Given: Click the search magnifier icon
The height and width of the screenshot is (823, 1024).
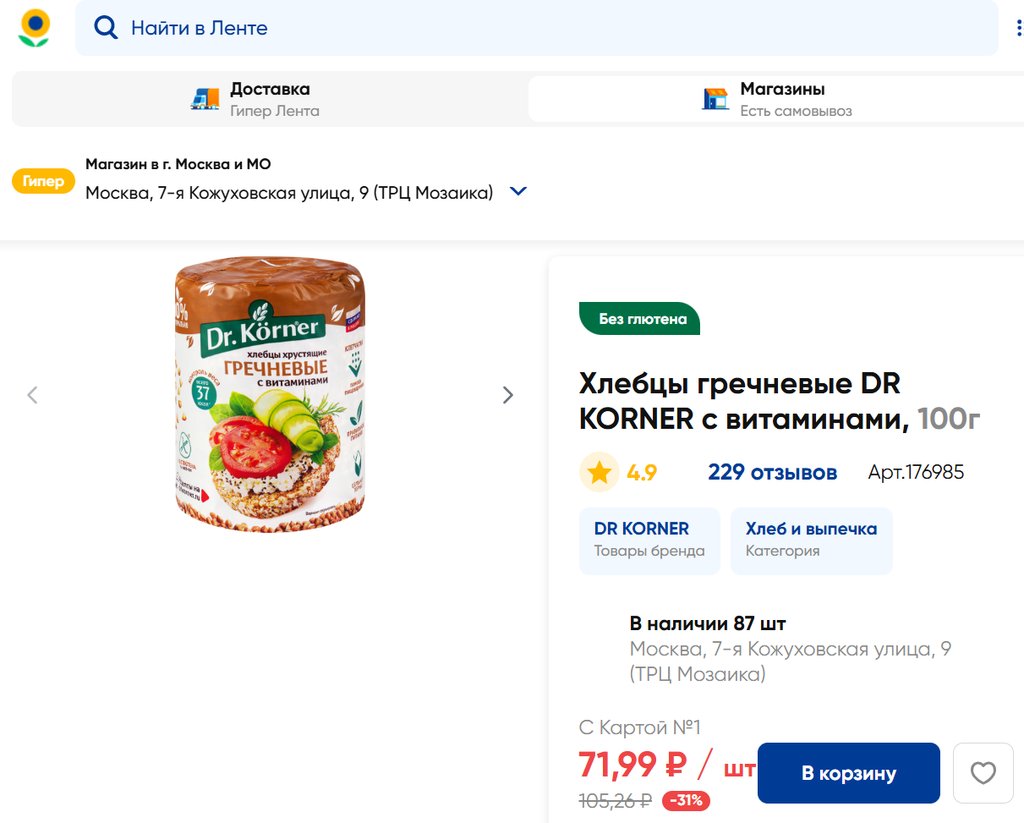Looking at the screenshot, I should pyautogui.click(x=105, y=28).
